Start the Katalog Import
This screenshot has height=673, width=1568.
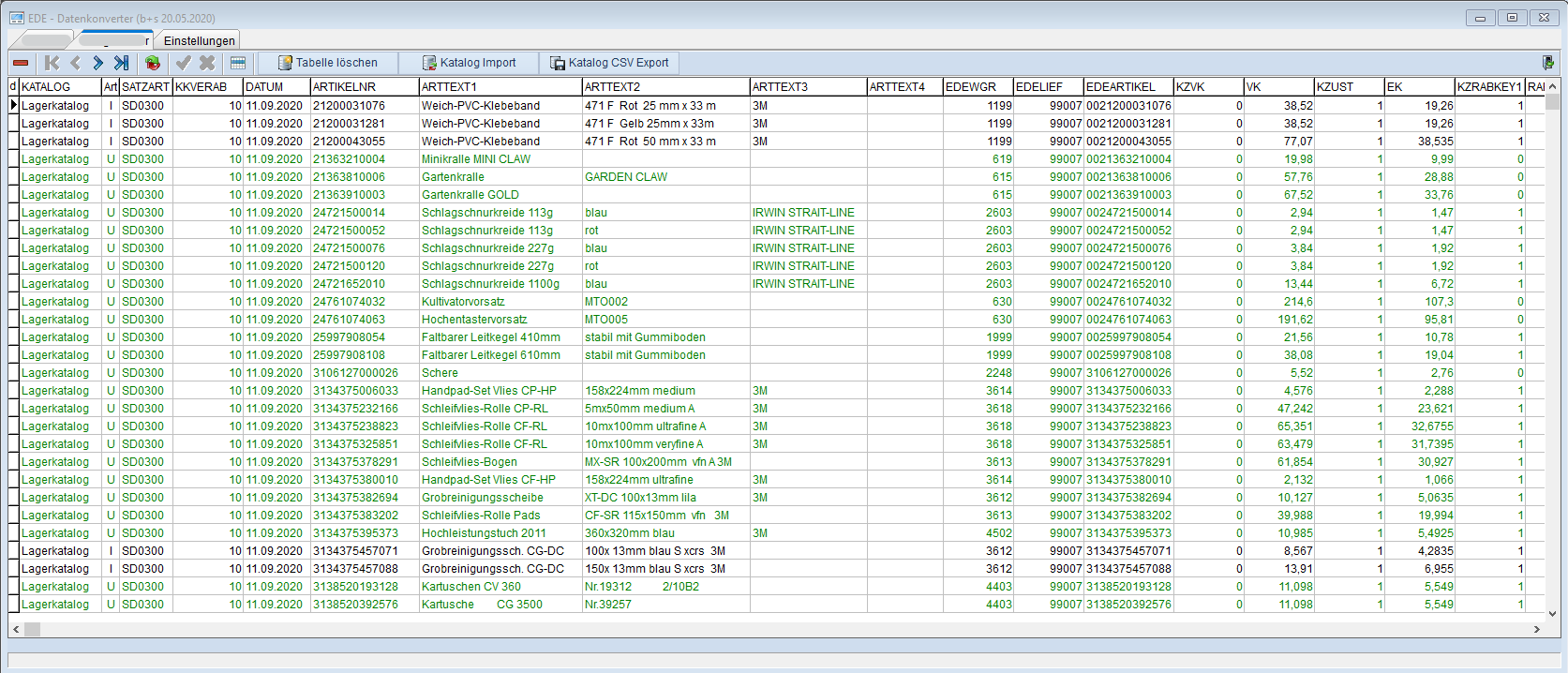[469, 63]
